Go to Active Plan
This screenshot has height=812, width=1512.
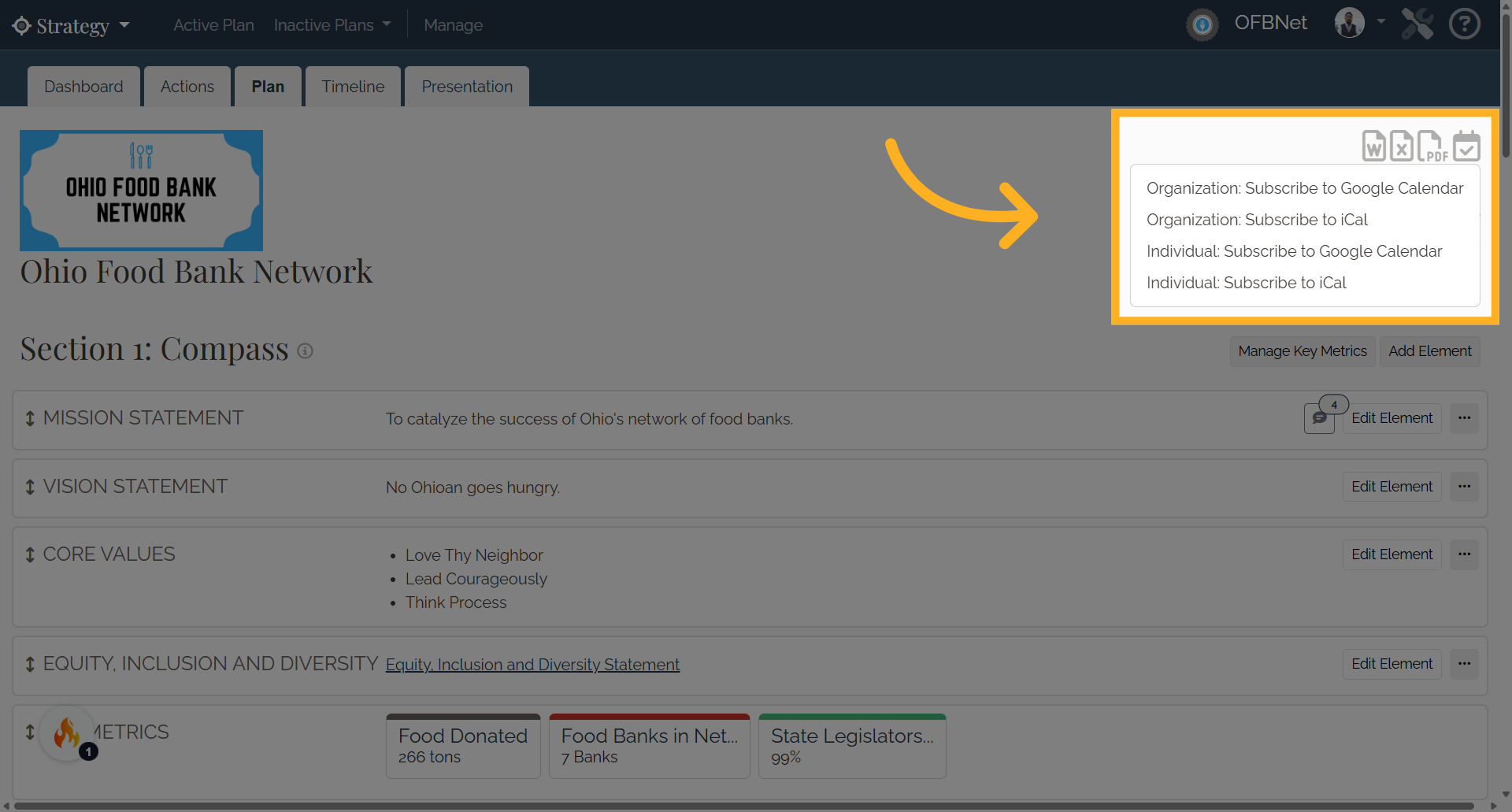[x=213, y=25]
